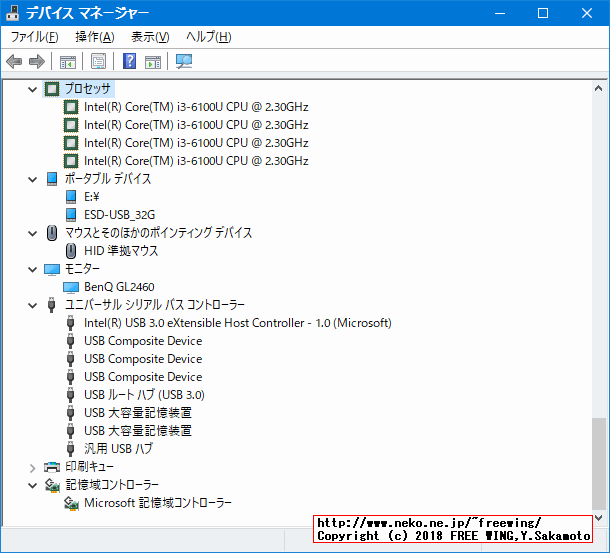Click the 汎用 USB ハブ plug icon
The image size is (610, 553).
70,449
